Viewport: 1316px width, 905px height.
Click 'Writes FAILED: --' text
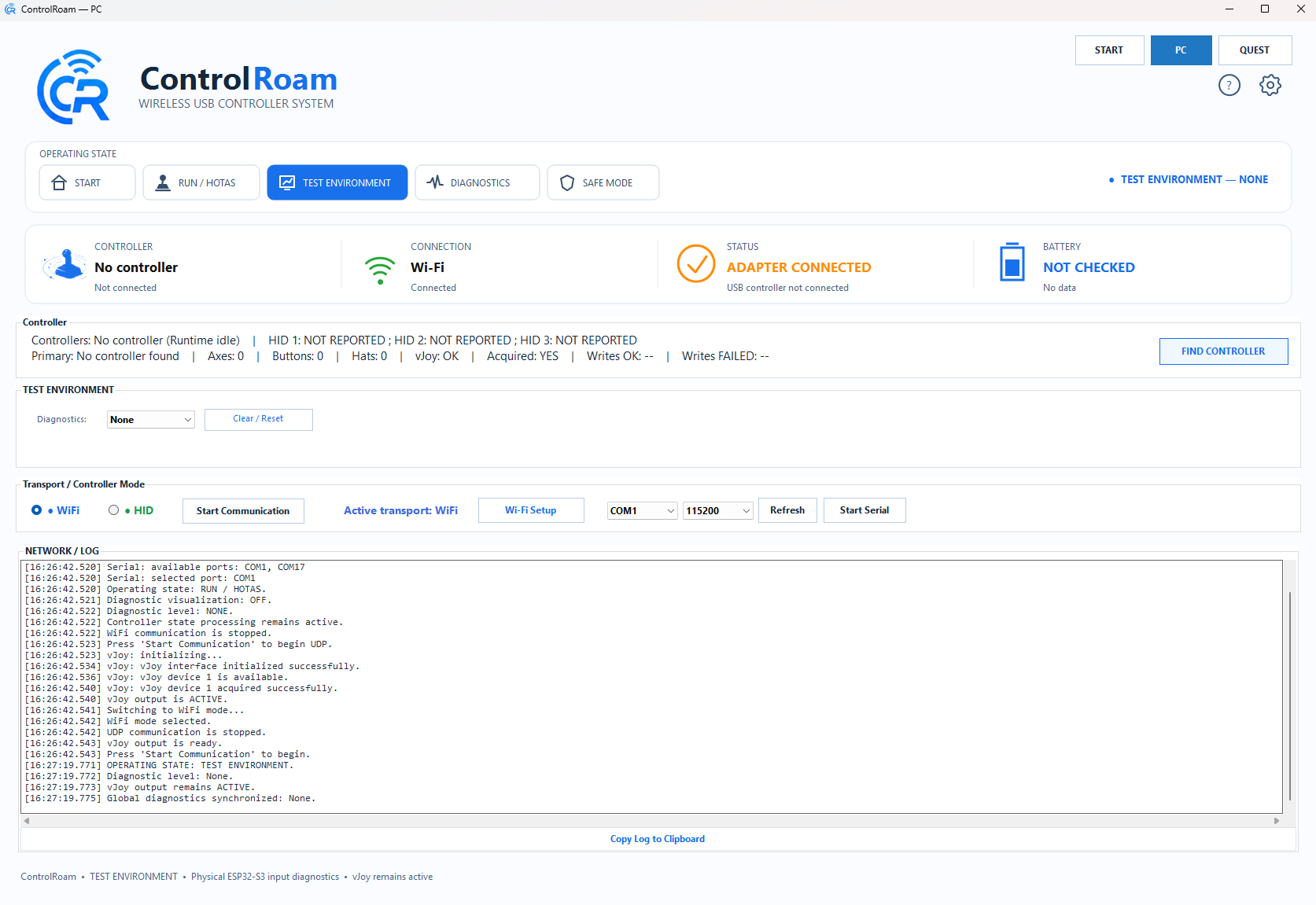[725, 356]
